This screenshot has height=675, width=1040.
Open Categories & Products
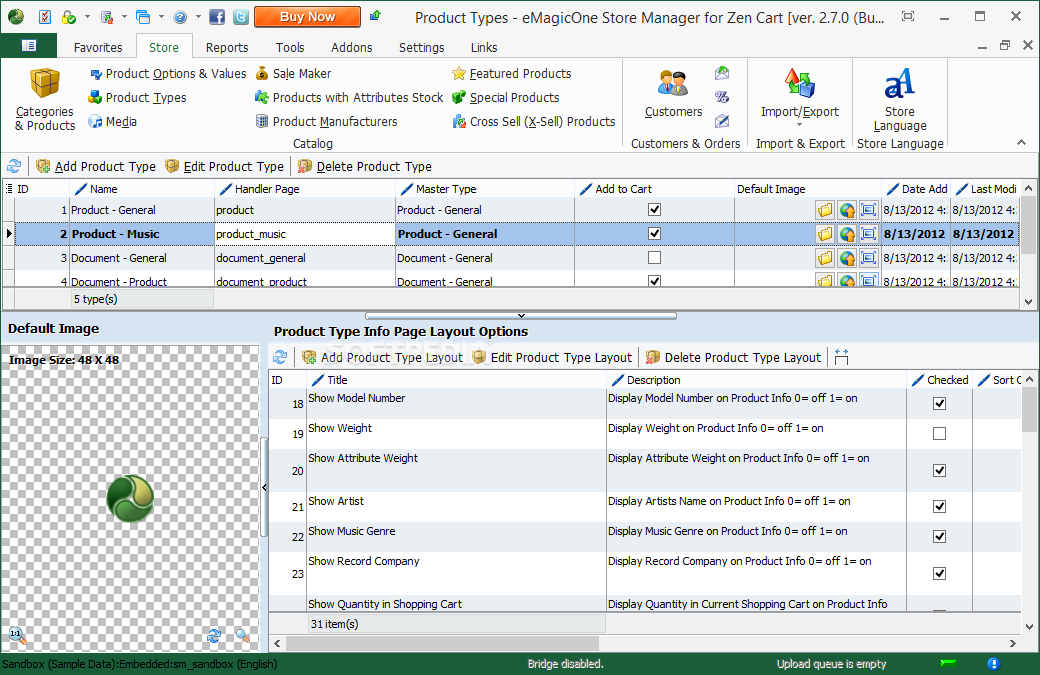pos(45,99)
